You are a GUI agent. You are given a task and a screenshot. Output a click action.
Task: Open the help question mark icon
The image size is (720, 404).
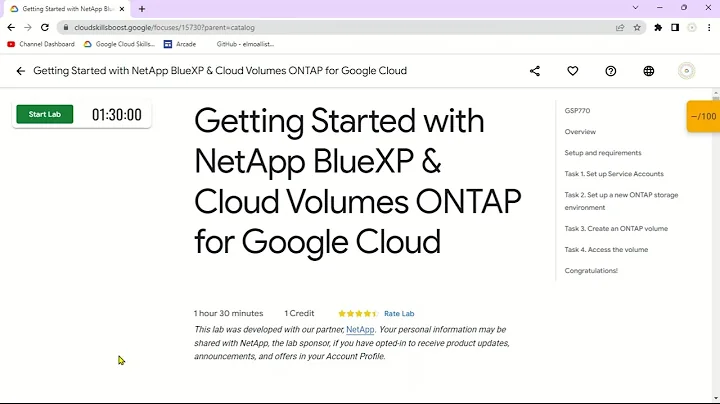[x=611, y=71]
